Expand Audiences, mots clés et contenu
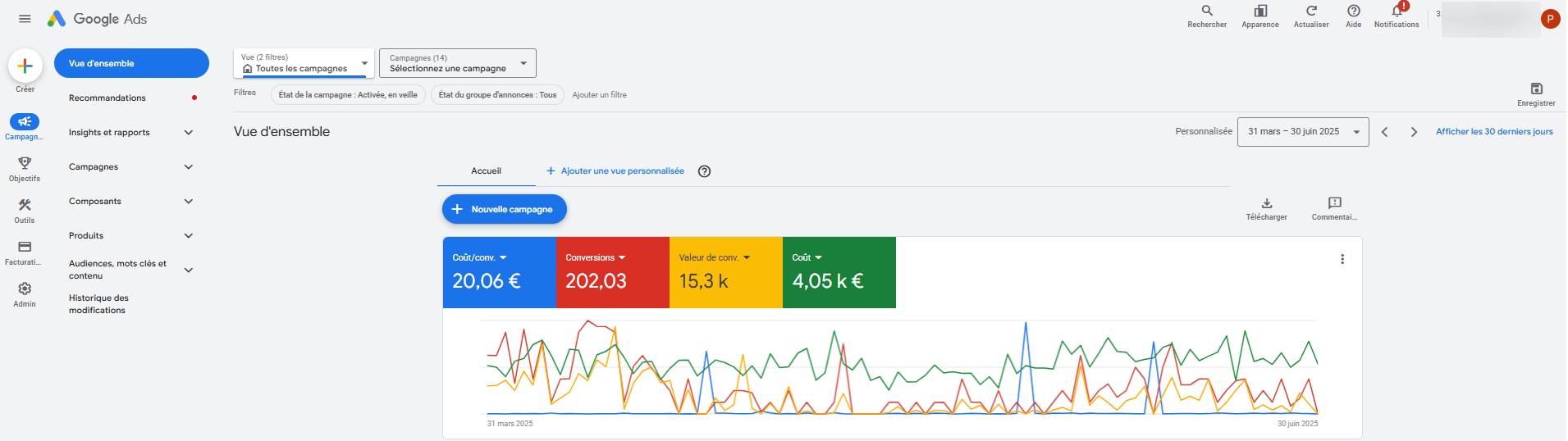The image size is (1568, 441). pyautogui.click(x=189, y=270)
